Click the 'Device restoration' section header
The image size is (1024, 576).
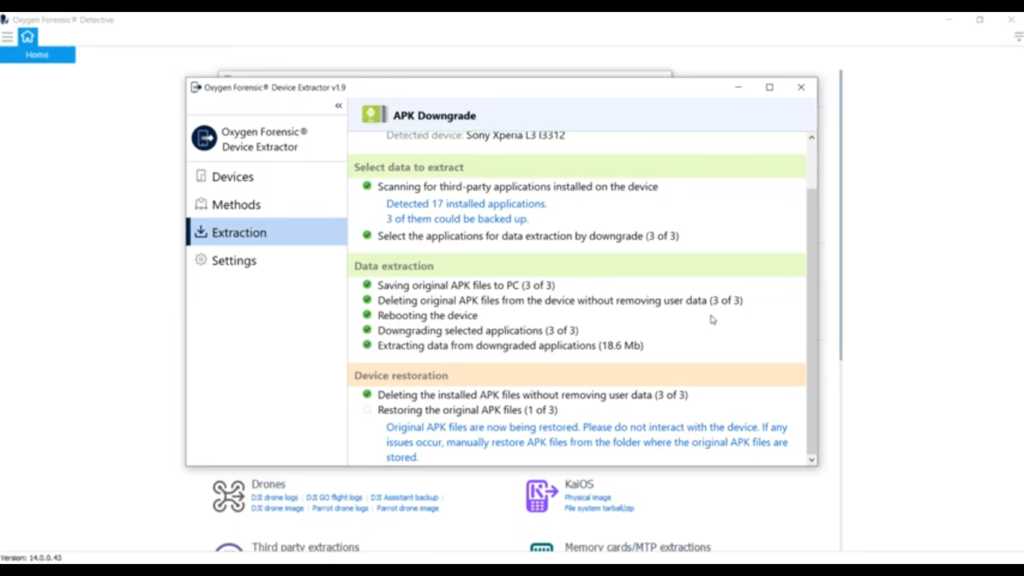click(577, 376)
